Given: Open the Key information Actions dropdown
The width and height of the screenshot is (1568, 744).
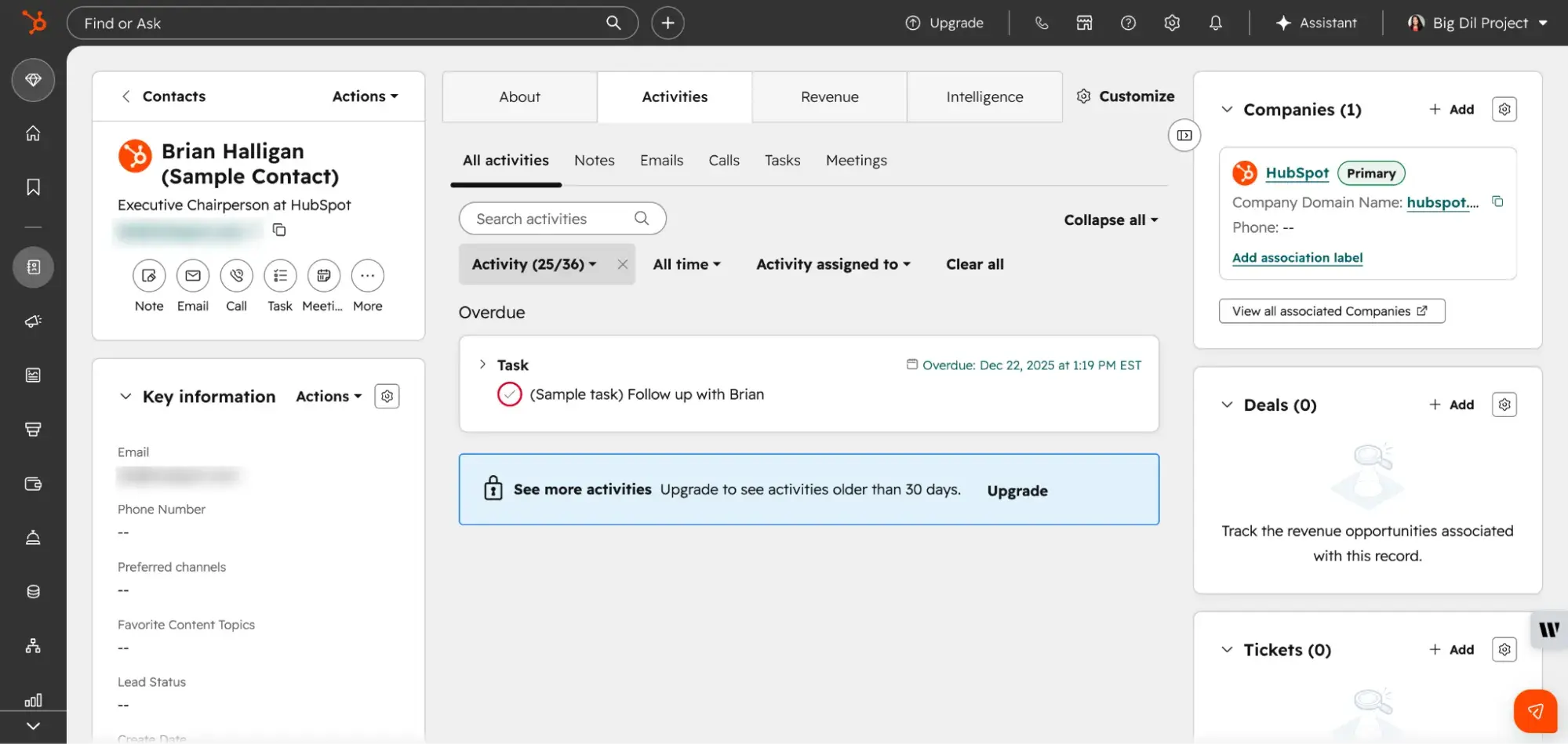Looking at the screenshot, I should click(x=329, y=397).
